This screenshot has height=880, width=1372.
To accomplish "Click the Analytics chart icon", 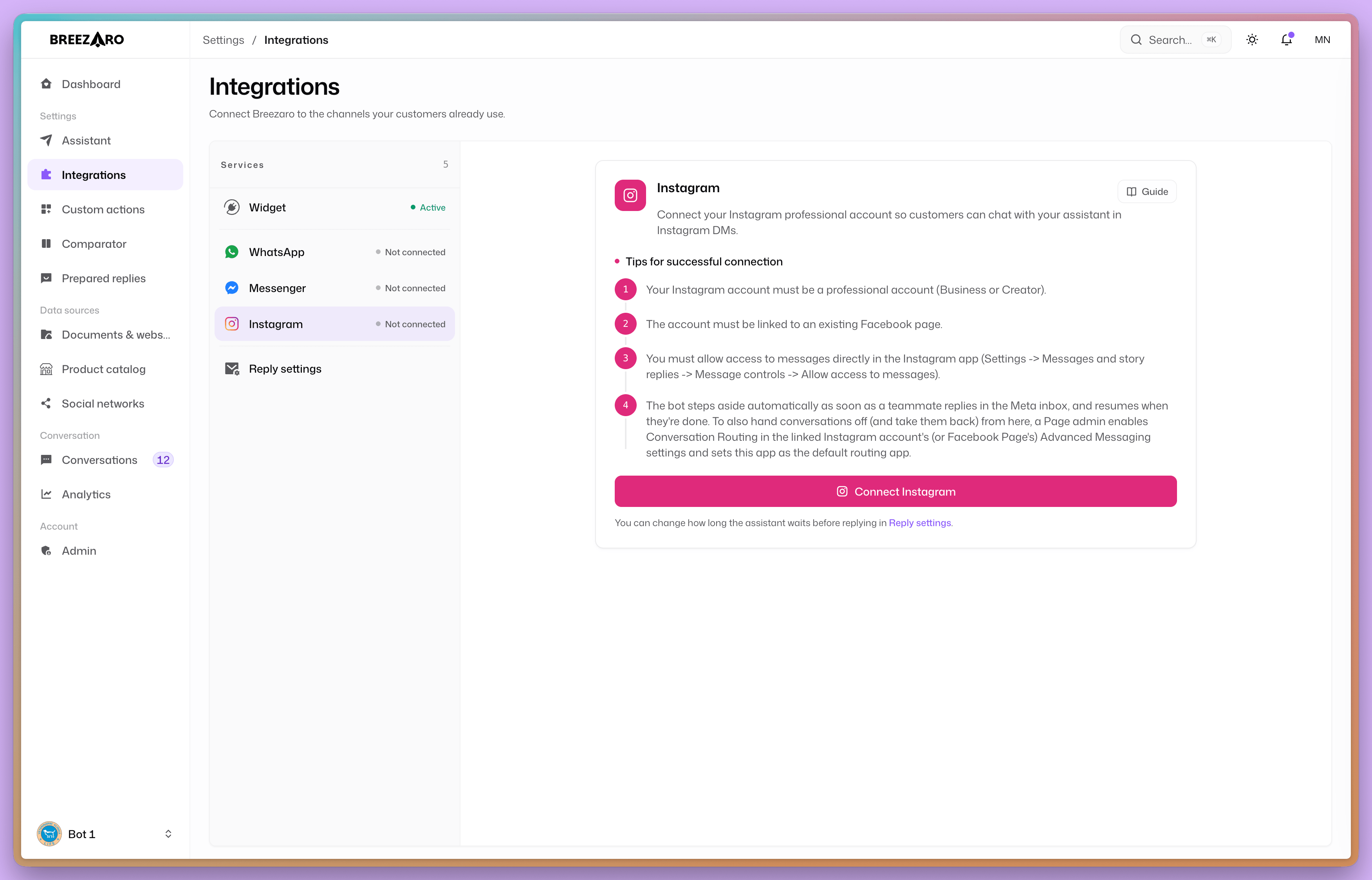I will tap(46, 494).
